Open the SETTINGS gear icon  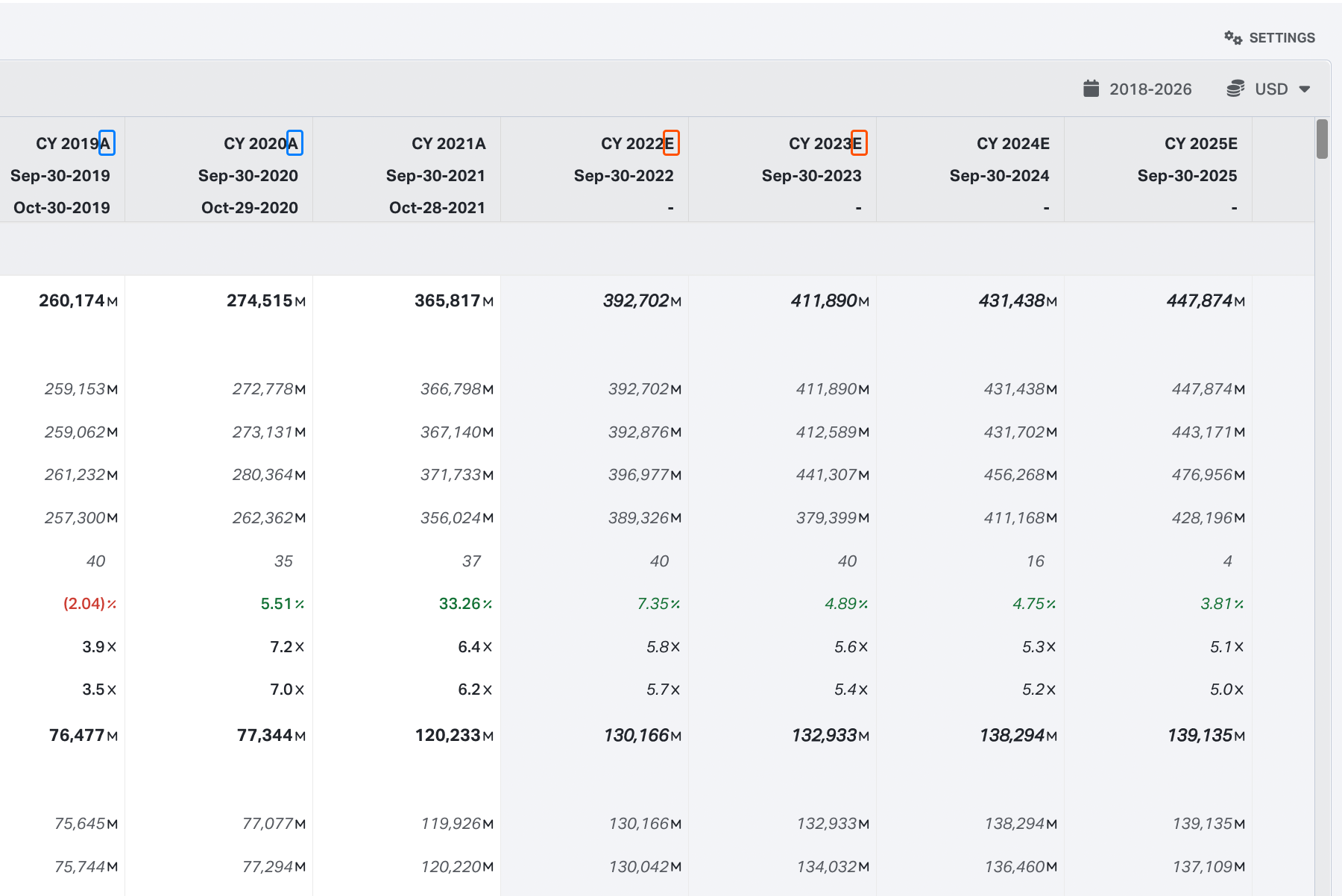[x=1233, y=37]
